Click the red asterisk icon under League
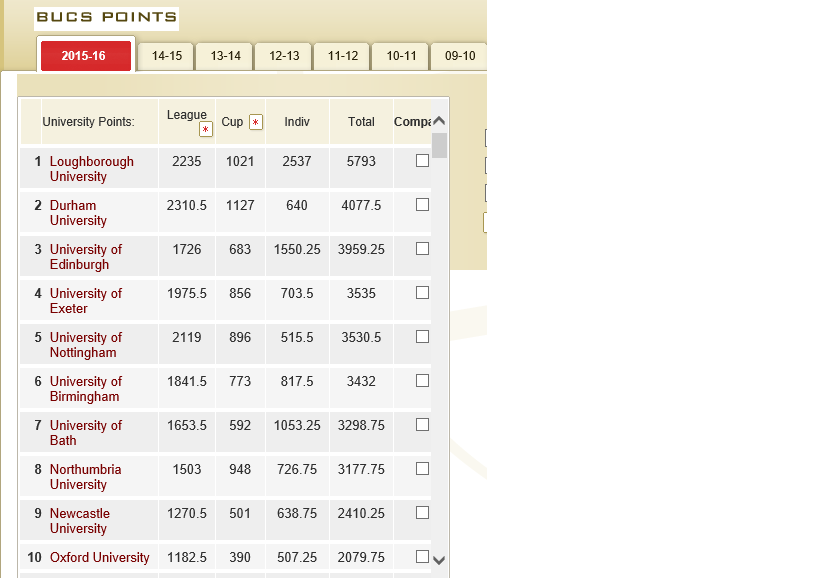Image resolution: width=819 pixels, height=578 pixels. coord(206,129)
